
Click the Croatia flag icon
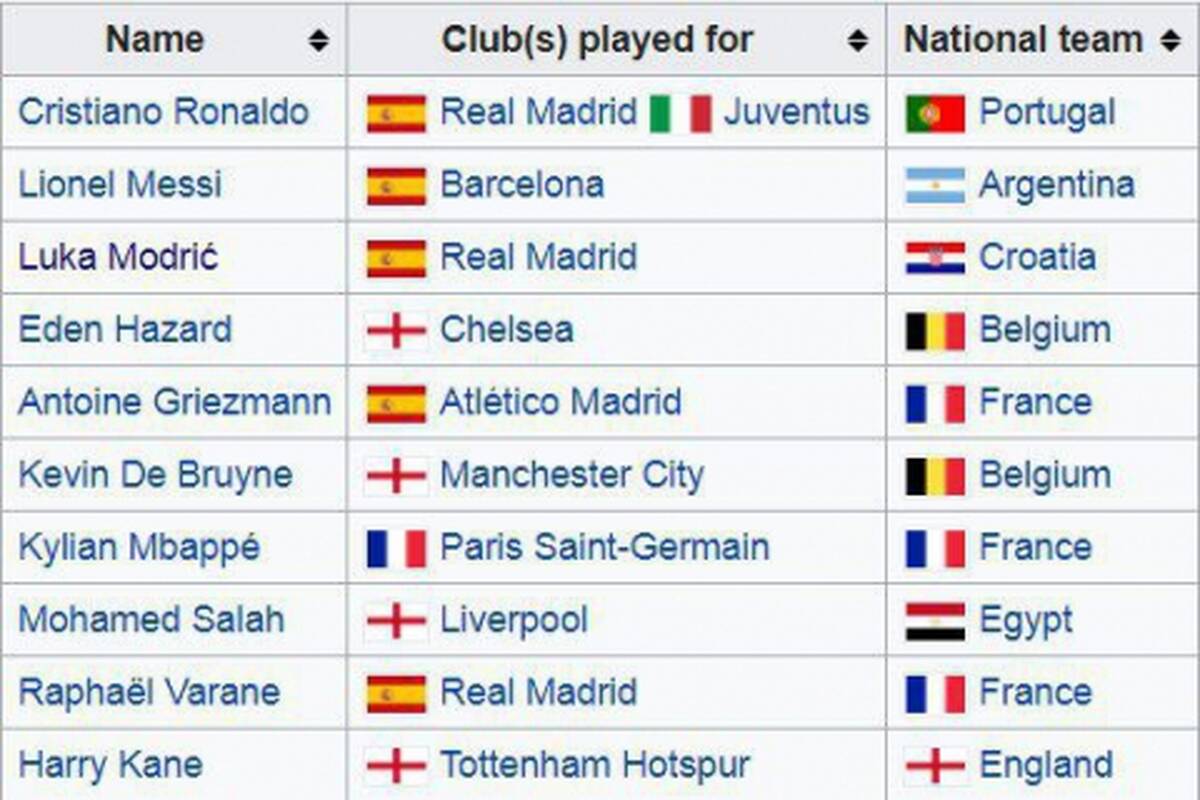click(935, 258)
